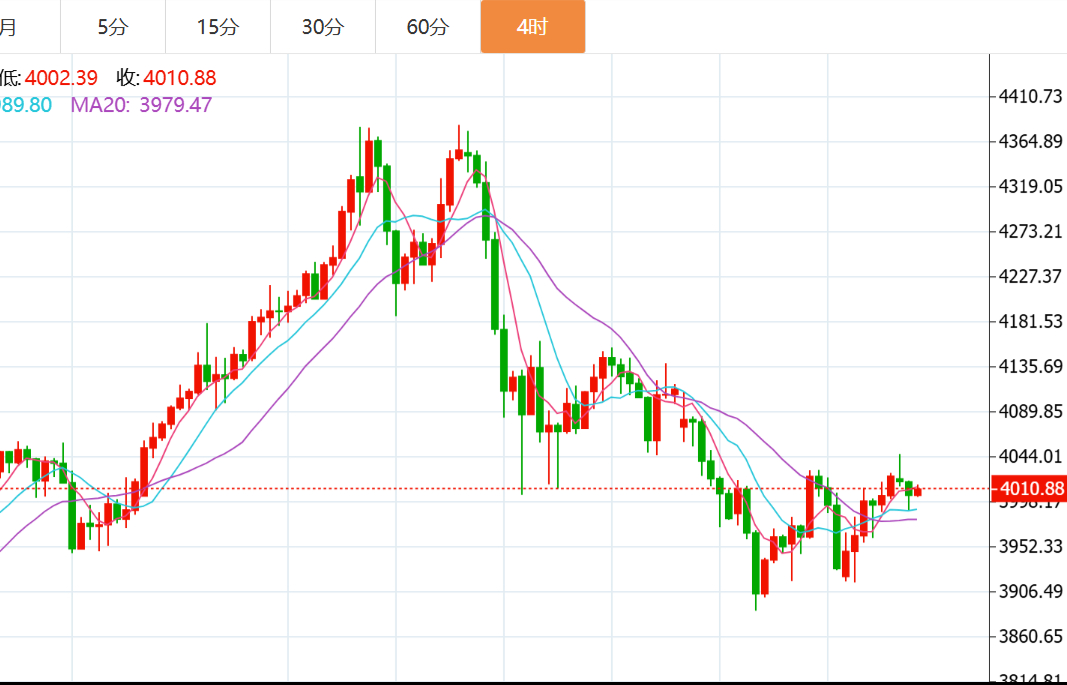The height and width of the screenshot is (685, 1067).
Task: Click the 4410.73 price axis label
Action: coord(1030,97)
